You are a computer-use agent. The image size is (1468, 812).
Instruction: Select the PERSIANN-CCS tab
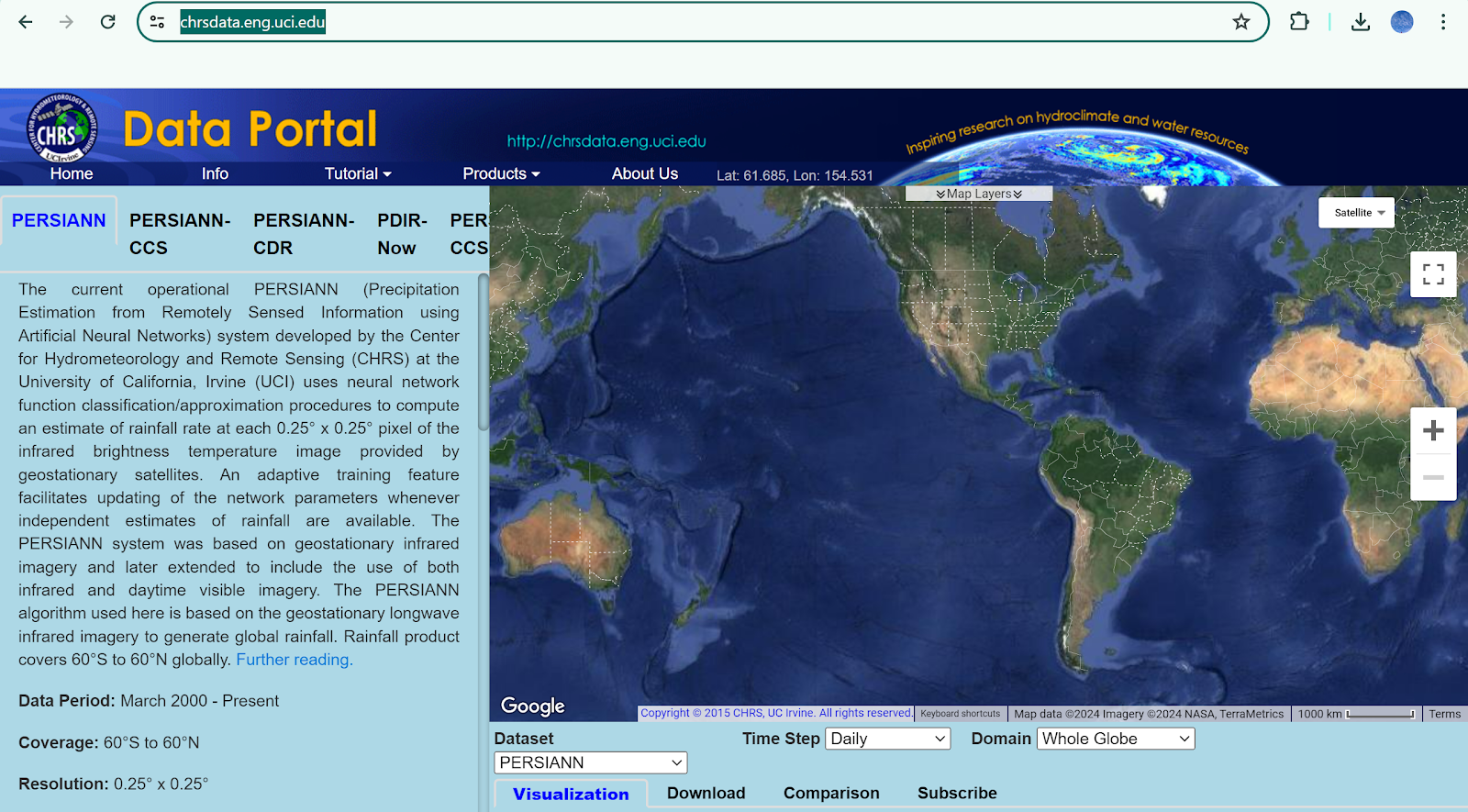click(x=180, y=234)
